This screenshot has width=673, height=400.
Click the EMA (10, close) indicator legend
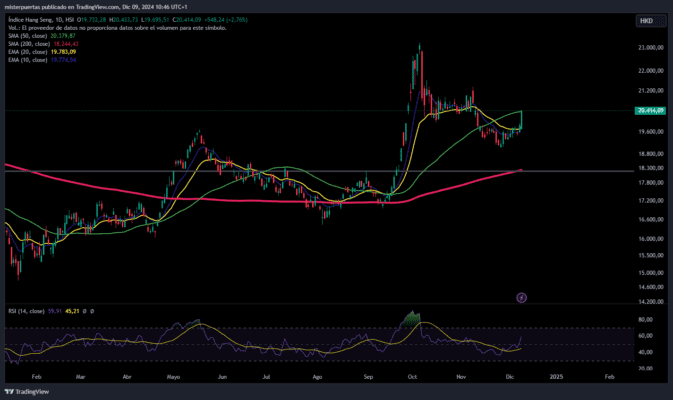[x=42, y=60]
